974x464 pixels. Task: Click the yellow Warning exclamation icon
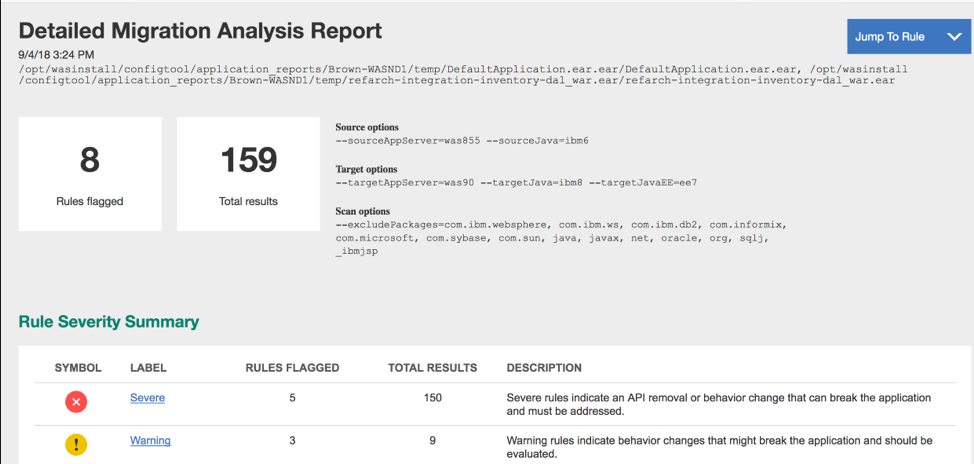click(x=77, y=444)
